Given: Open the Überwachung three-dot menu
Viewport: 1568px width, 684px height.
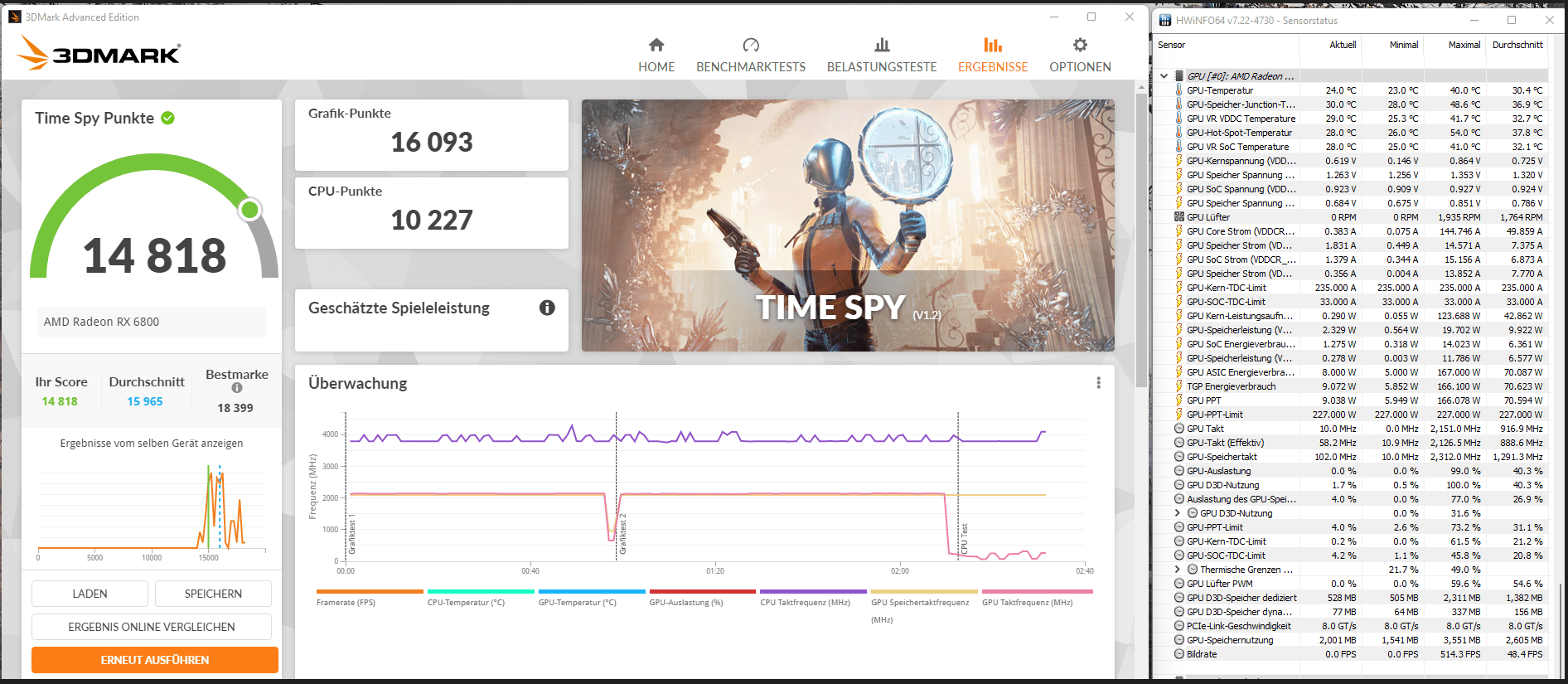Looking at the screenshot, I should pos(1099,383).
